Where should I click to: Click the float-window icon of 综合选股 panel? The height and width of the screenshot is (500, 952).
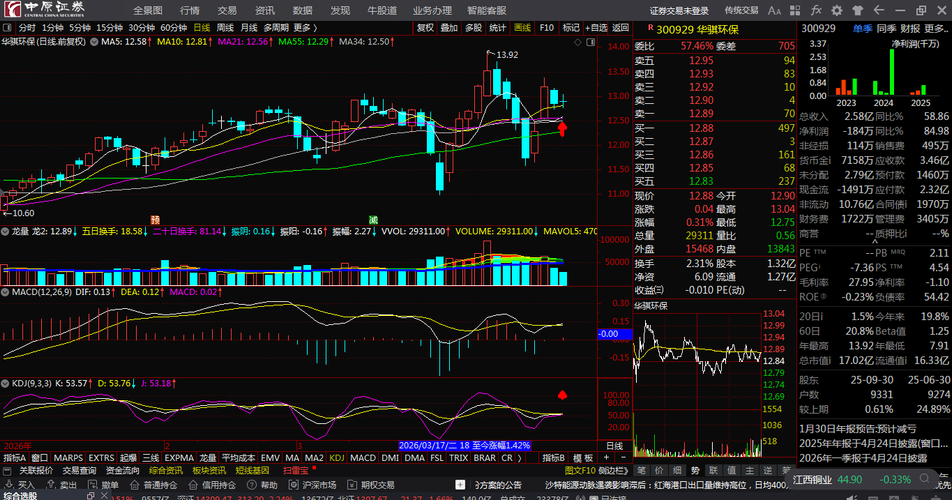(90, 496)
